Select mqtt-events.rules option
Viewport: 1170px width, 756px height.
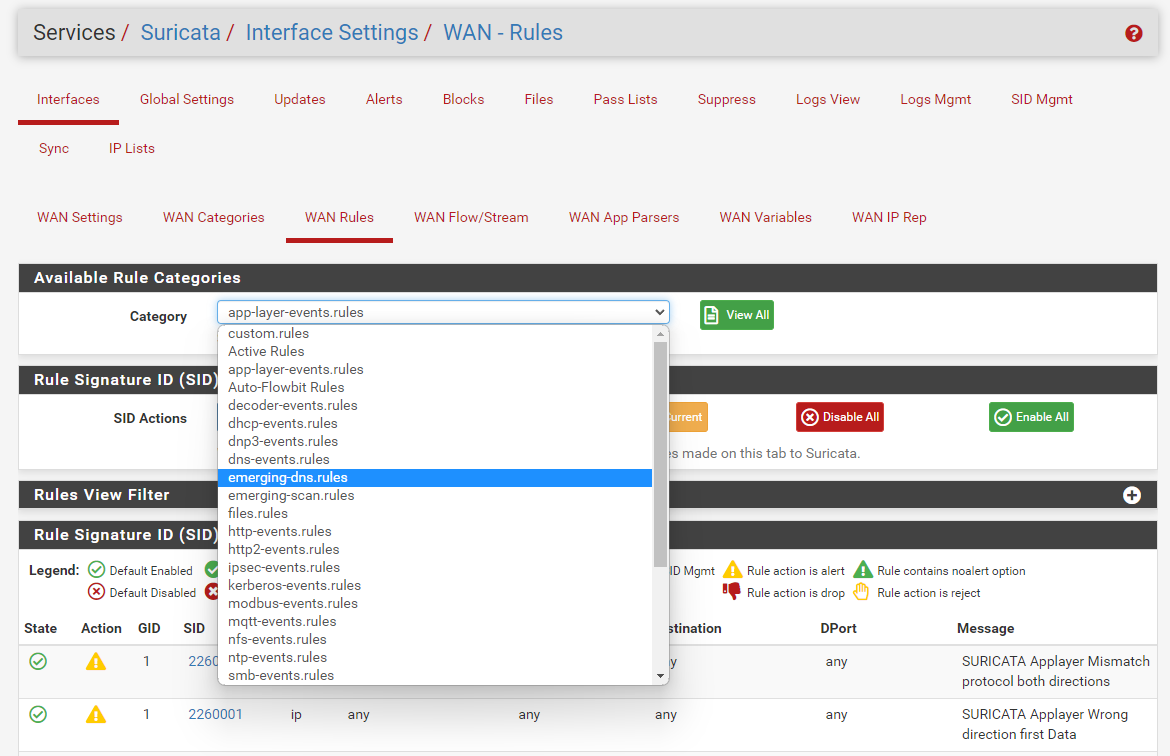(x=435, y=622)
